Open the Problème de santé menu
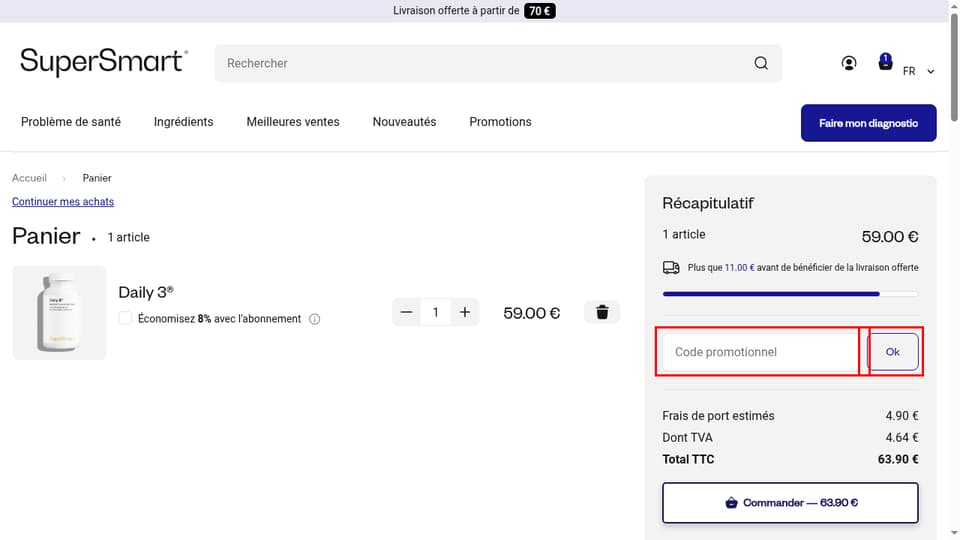 tap(71, 122)
